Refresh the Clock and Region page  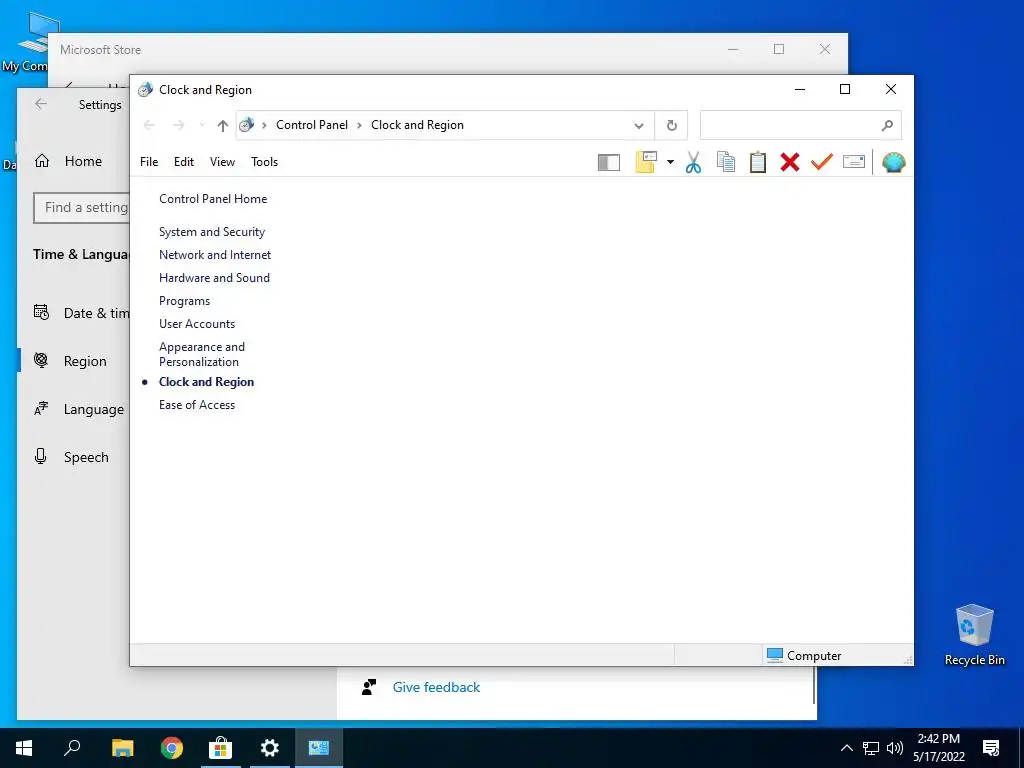click(x=671, y=125)
